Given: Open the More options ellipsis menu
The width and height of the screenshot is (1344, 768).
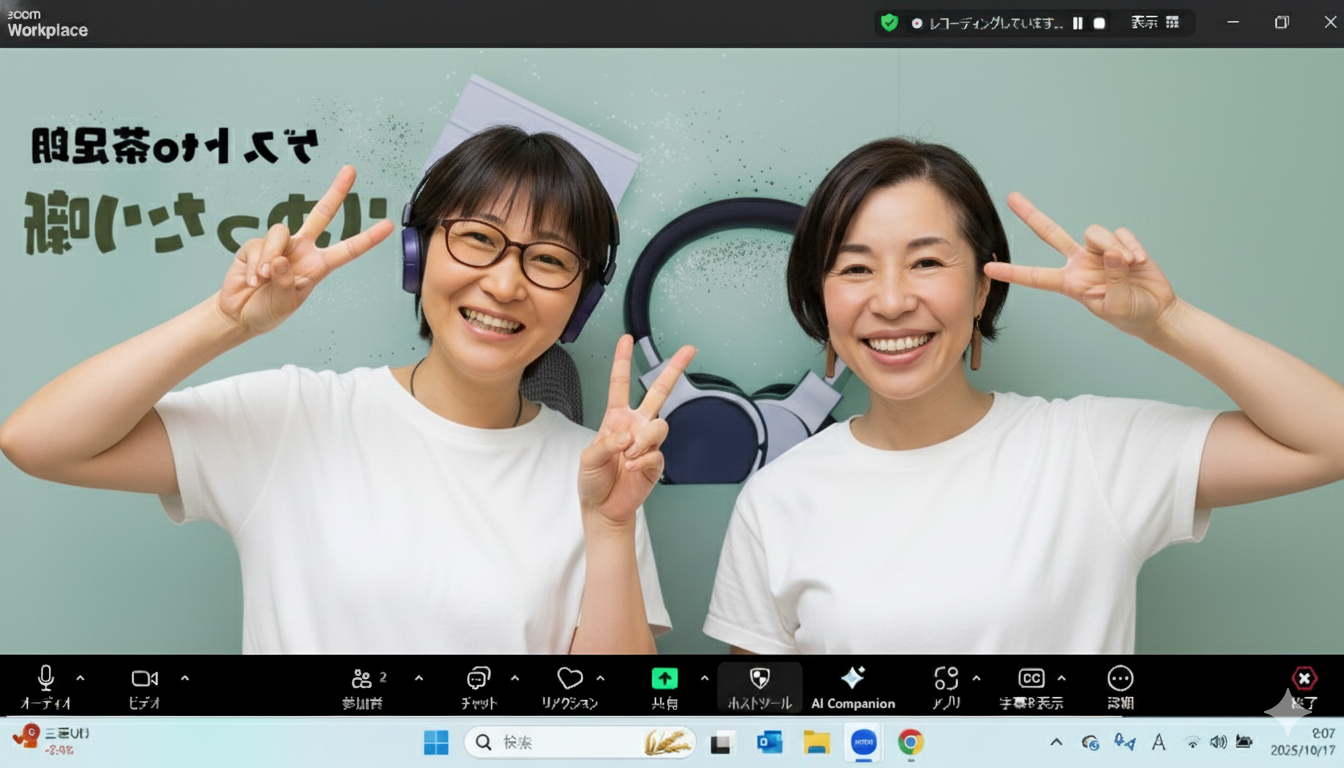Looking at the screenshot, I should (x=1120, y=679).
